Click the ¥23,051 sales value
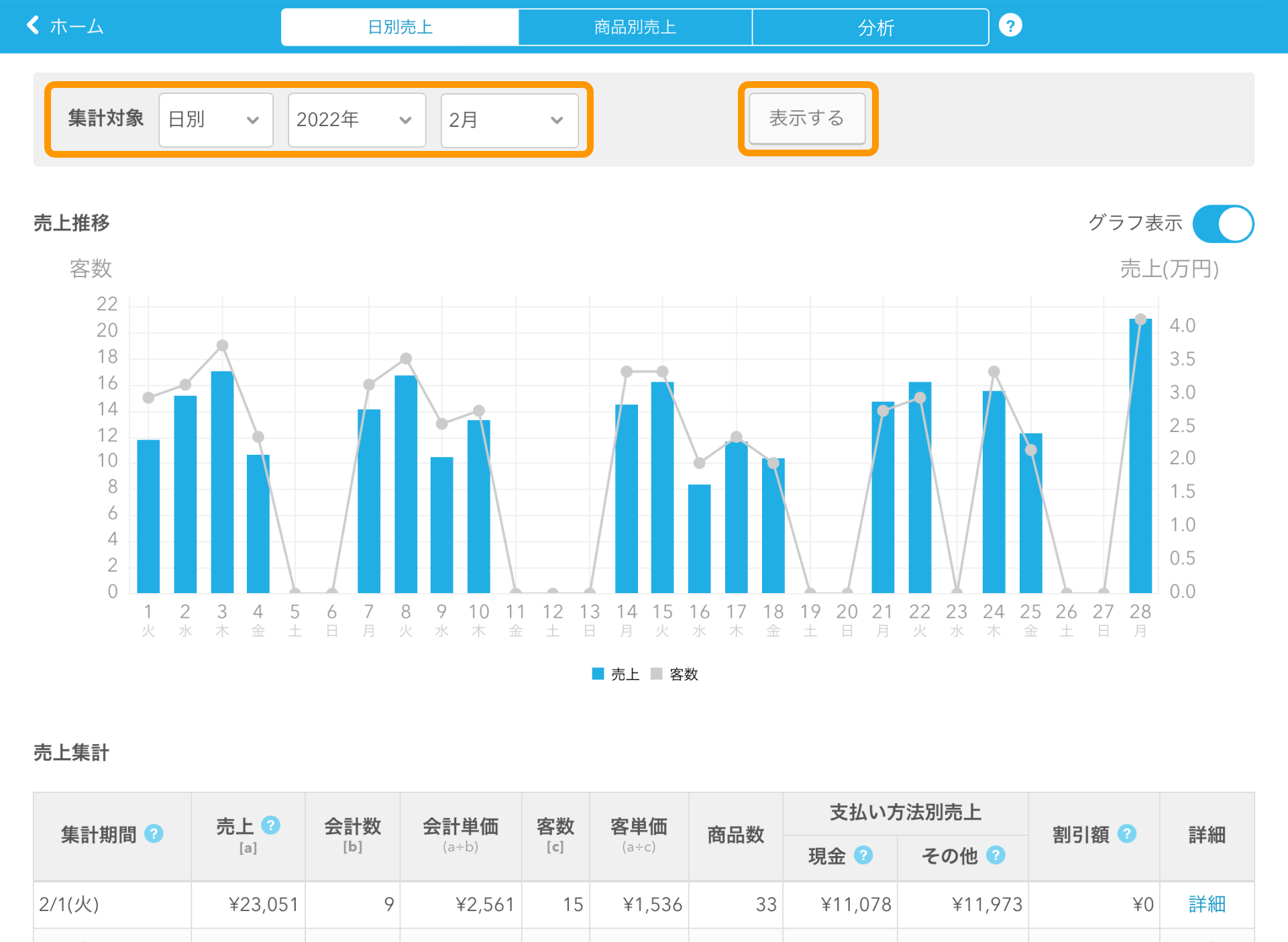 pos(264,904)
